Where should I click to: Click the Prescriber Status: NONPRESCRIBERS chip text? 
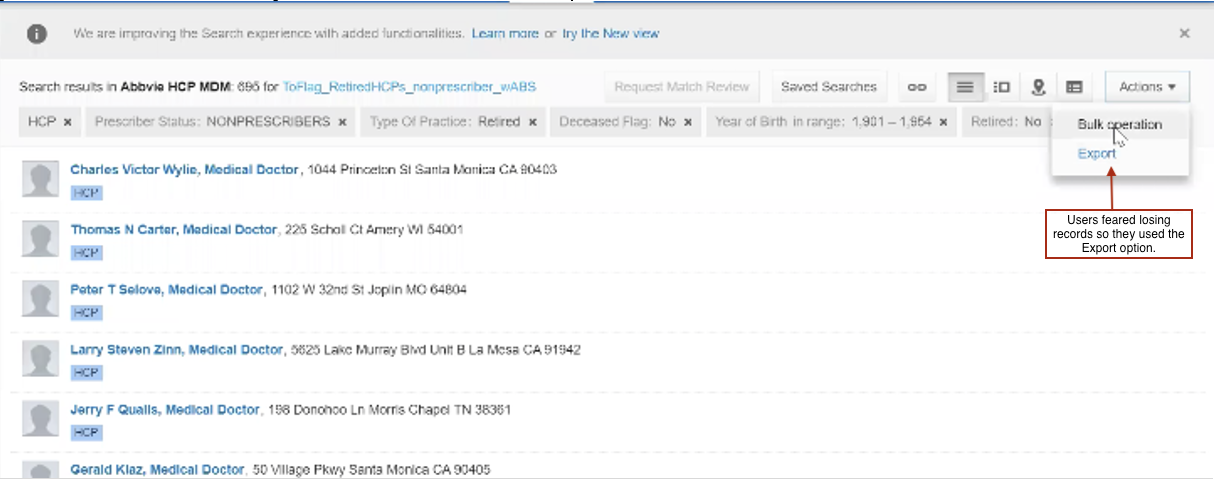click(213, 122)
